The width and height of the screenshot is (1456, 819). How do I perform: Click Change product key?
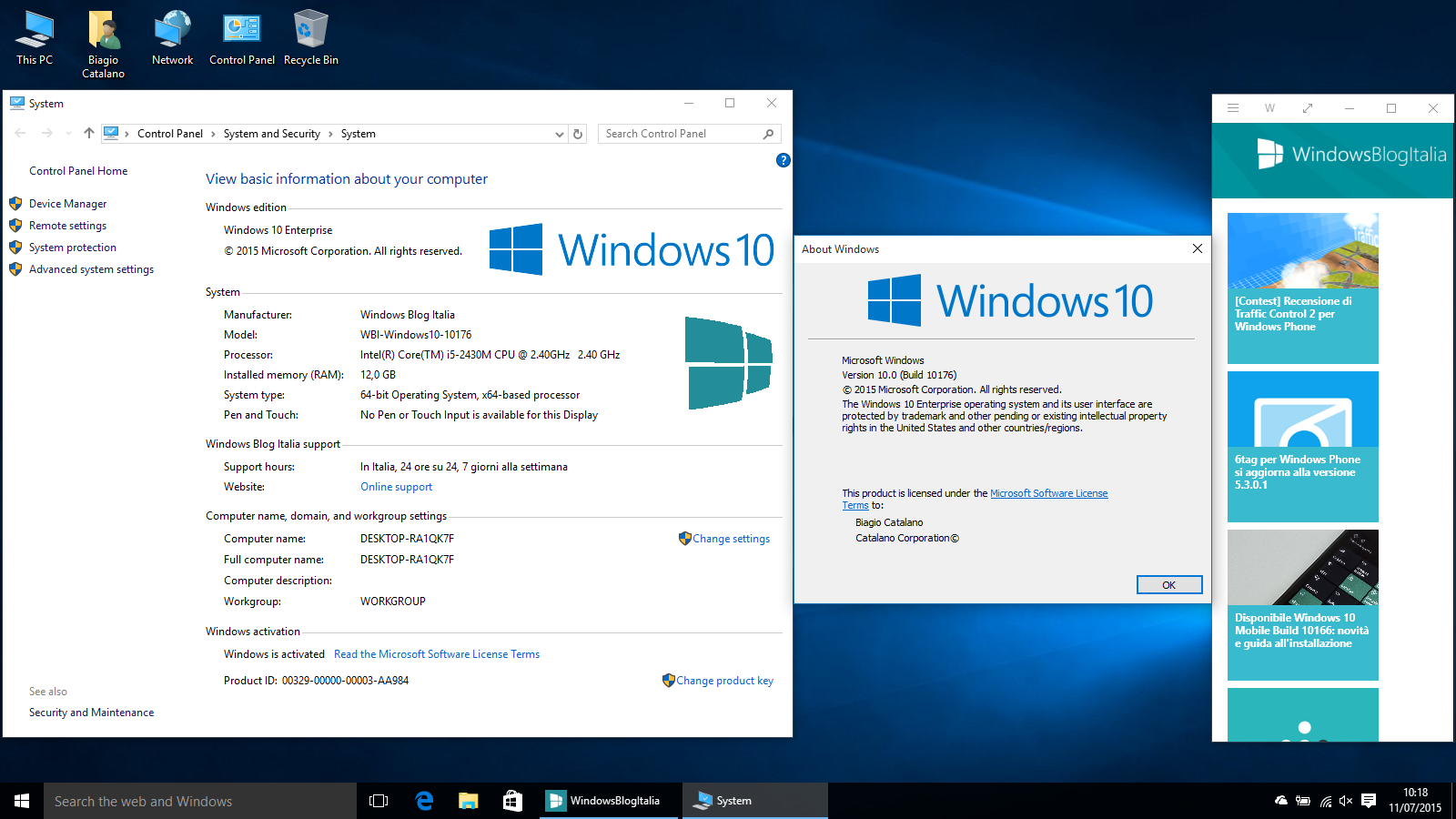click(x=724, y=681)
